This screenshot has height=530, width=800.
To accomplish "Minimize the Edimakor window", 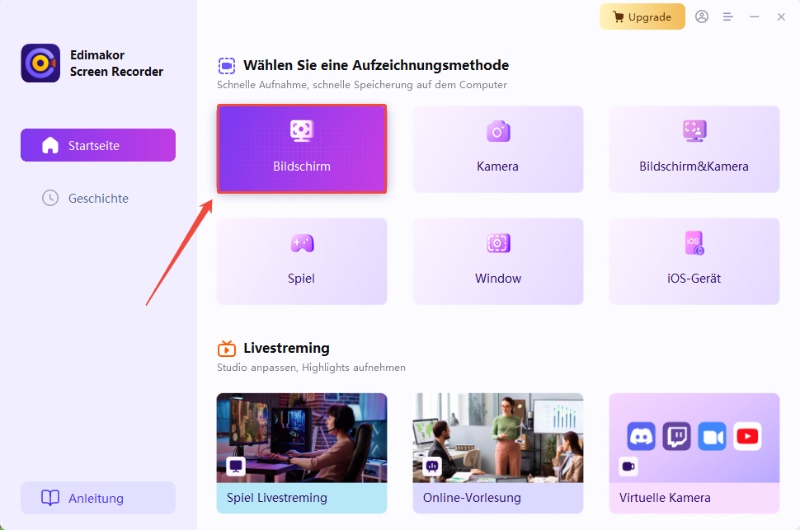I will [755, 17].
